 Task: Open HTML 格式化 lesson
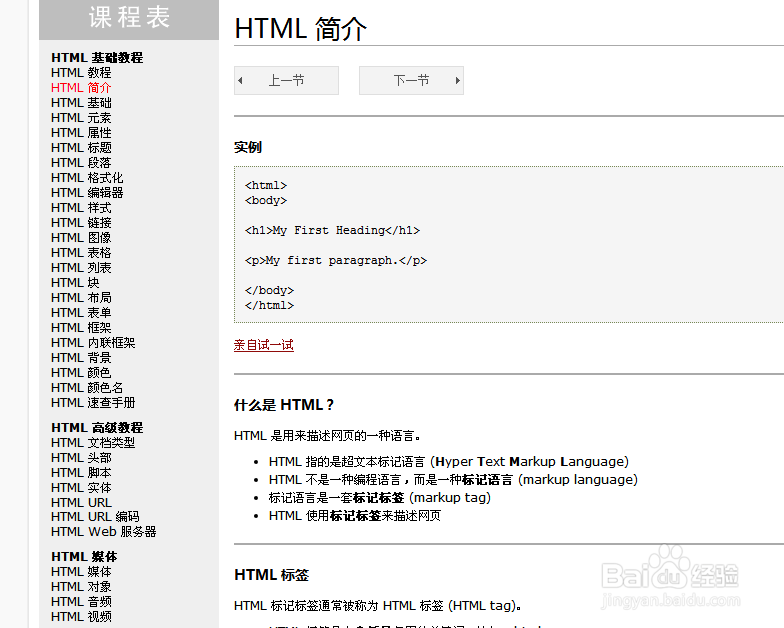click(87, 178)
